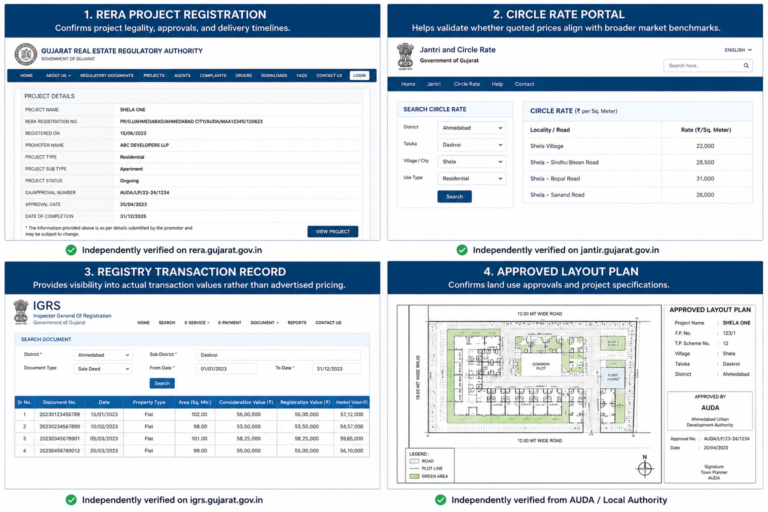Open the E-SERVICE menu on IGRS
The height and width of the screenshot is (512, 768).
pyautogui.click(x=197, y=323)
